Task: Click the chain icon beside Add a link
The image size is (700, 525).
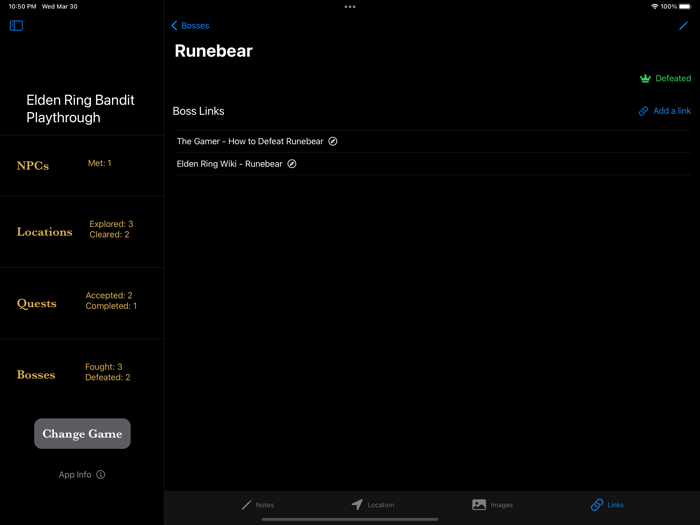Action: 643,111
